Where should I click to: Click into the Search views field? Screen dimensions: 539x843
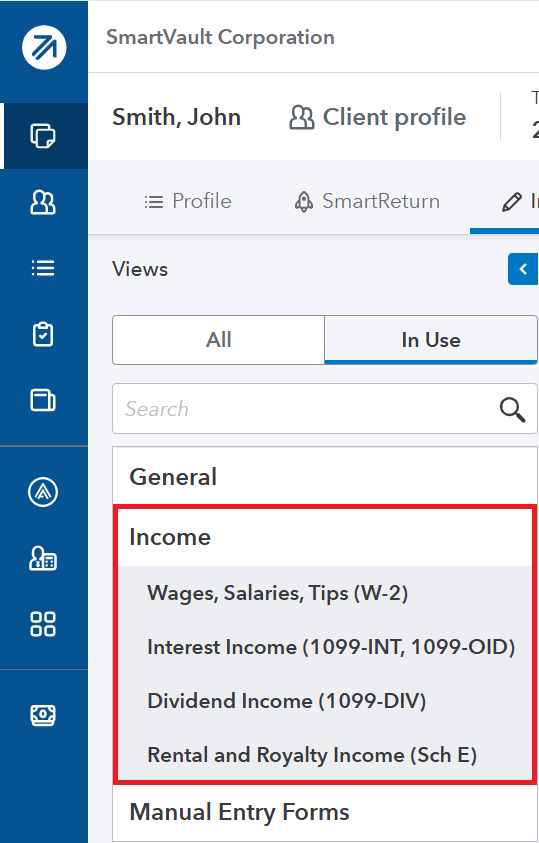pos(325,409)
